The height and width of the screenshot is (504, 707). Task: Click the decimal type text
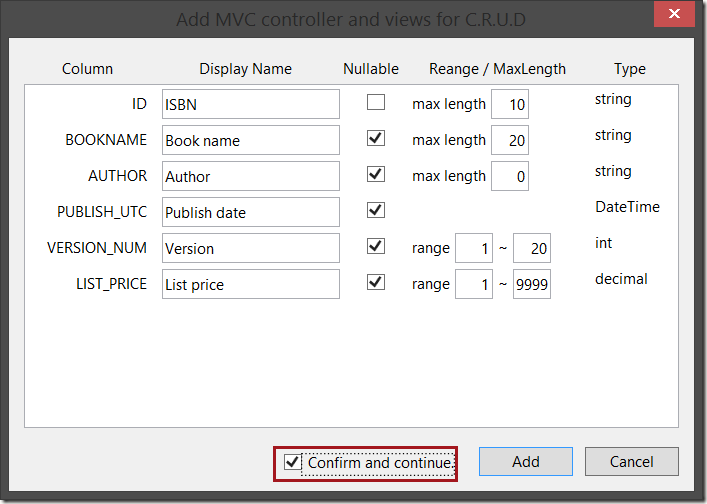pos(621,279)
